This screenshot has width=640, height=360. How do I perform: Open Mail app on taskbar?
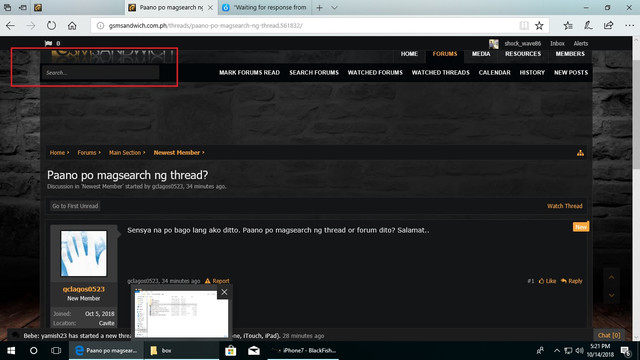(253, 351)
